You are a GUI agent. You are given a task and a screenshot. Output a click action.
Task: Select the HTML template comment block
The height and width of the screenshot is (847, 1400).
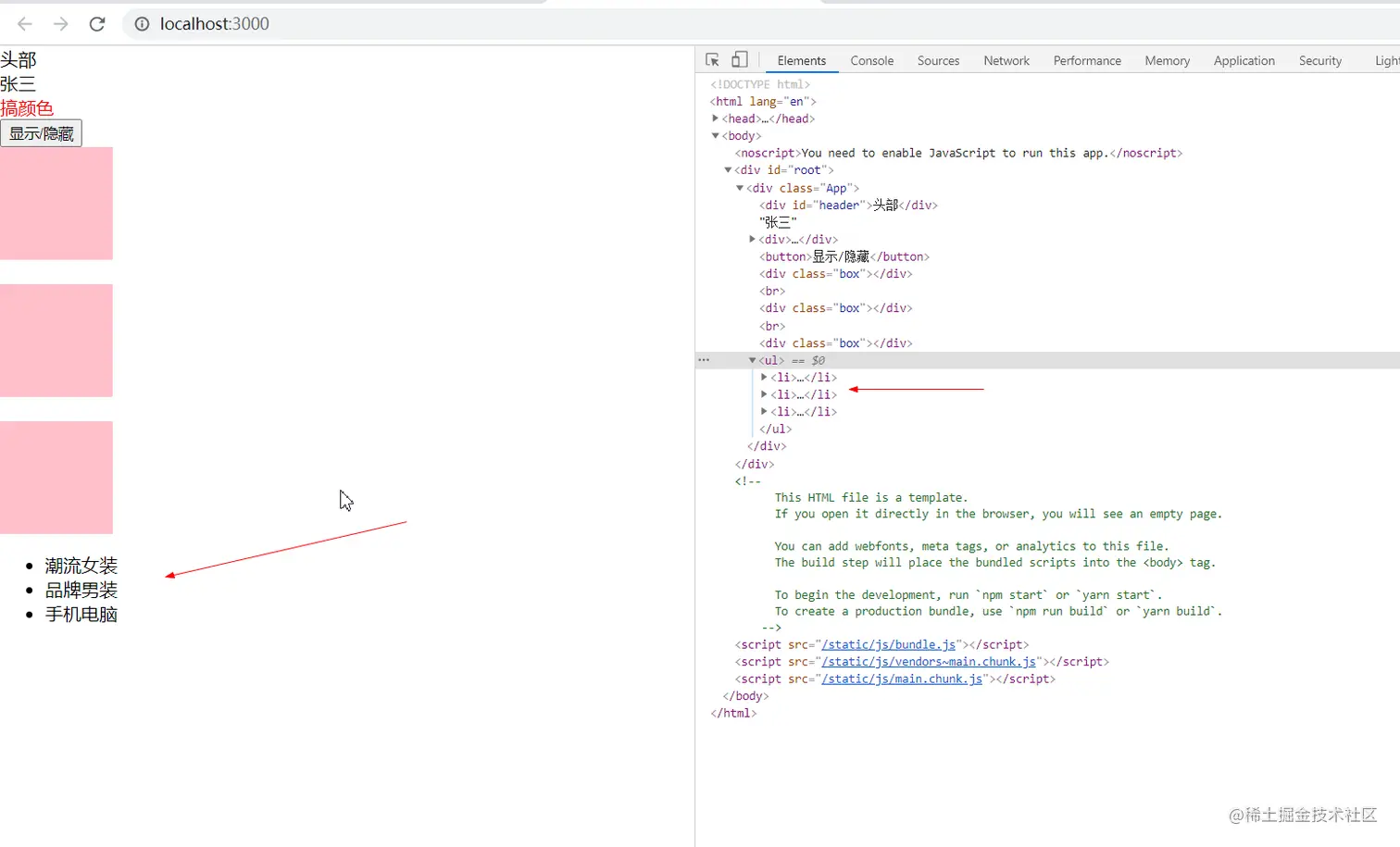pyautogui.click(x=979, y=554)
